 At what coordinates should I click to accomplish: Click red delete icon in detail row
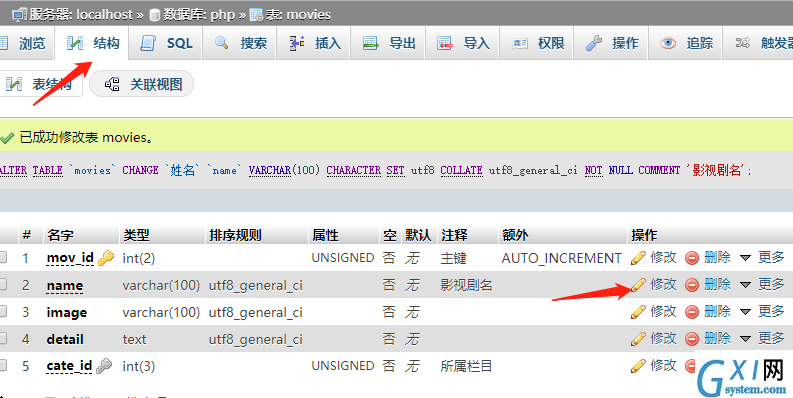(x=692, y=339)
